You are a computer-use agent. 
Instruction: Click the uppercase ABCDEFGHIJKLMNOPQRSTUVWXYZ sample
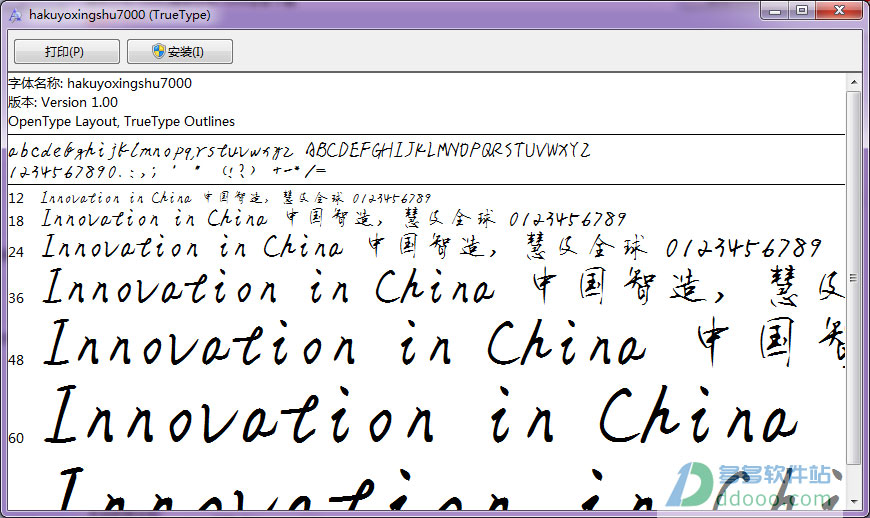[448, 150]
